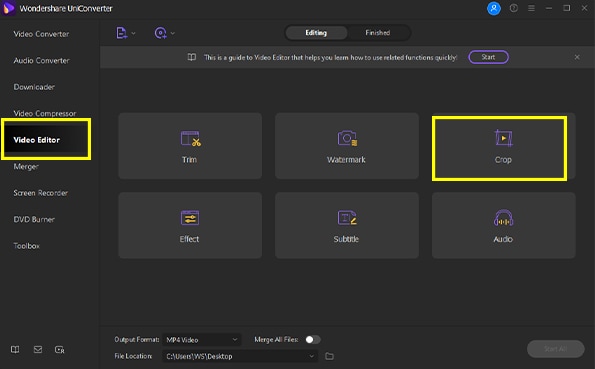Image resolution: width=595 pixels, height=369 pixels.
Task: Click the Start All button
Action: pos(556,348)
